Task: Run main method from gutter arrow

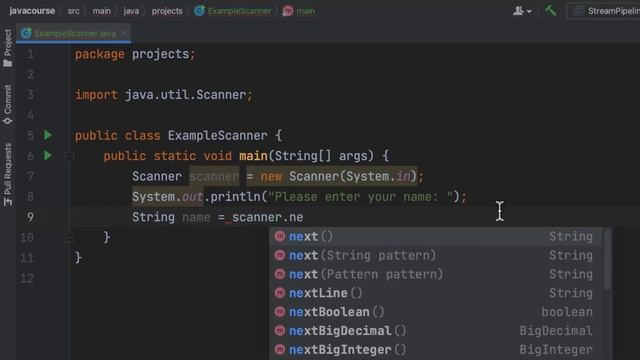Action: click(48, 156)
